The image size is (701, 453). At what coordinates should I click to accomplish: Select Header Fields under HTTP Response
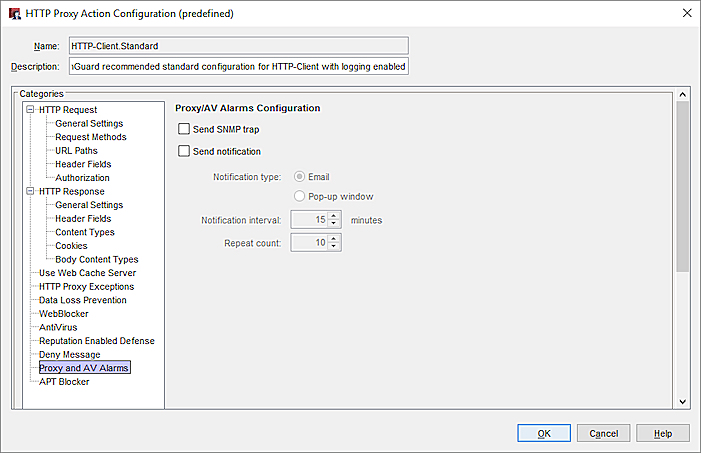[83, 219]
